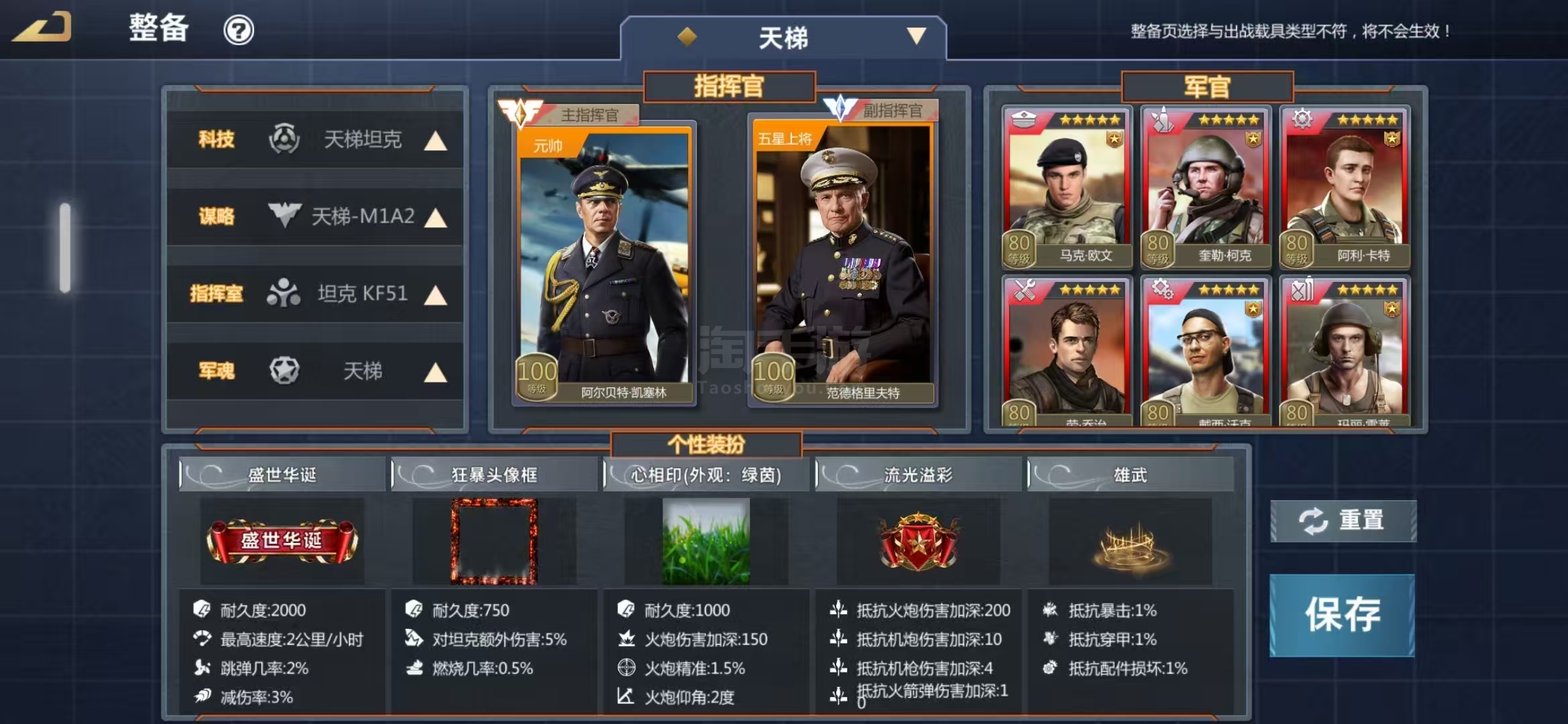The height and width of the screenshot is (724, 1568).
Task: Click the 指挥室 people group icon
Action: click(283, 293)
